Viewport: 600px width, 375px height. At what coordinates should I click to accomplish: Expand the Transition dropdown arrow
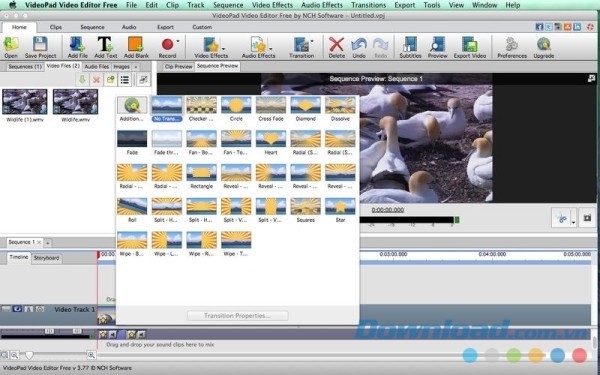(x=312, y=40)
